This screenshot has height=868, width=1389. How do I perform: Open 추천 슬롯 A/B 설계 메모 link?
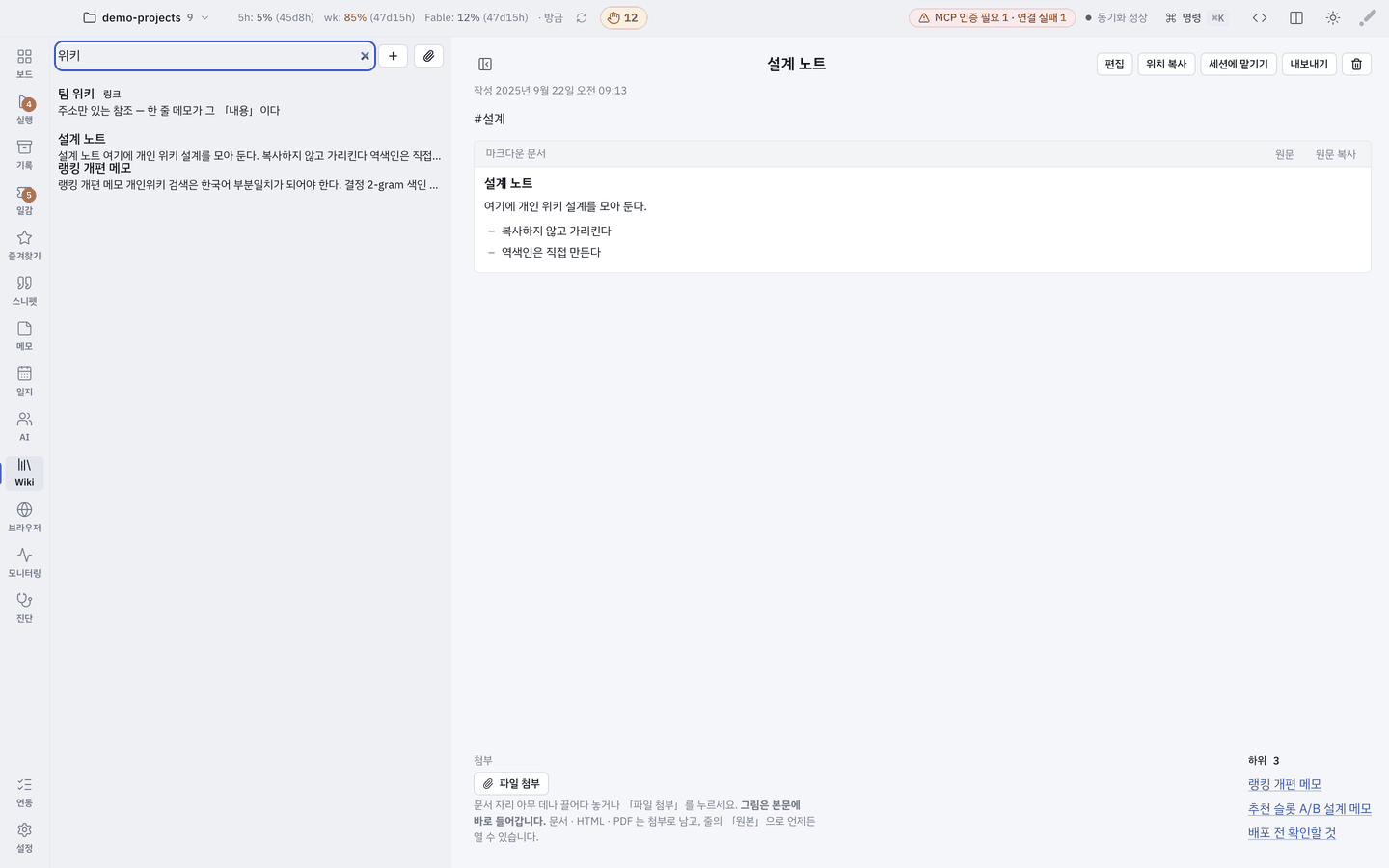click(x=1309, y=808)
